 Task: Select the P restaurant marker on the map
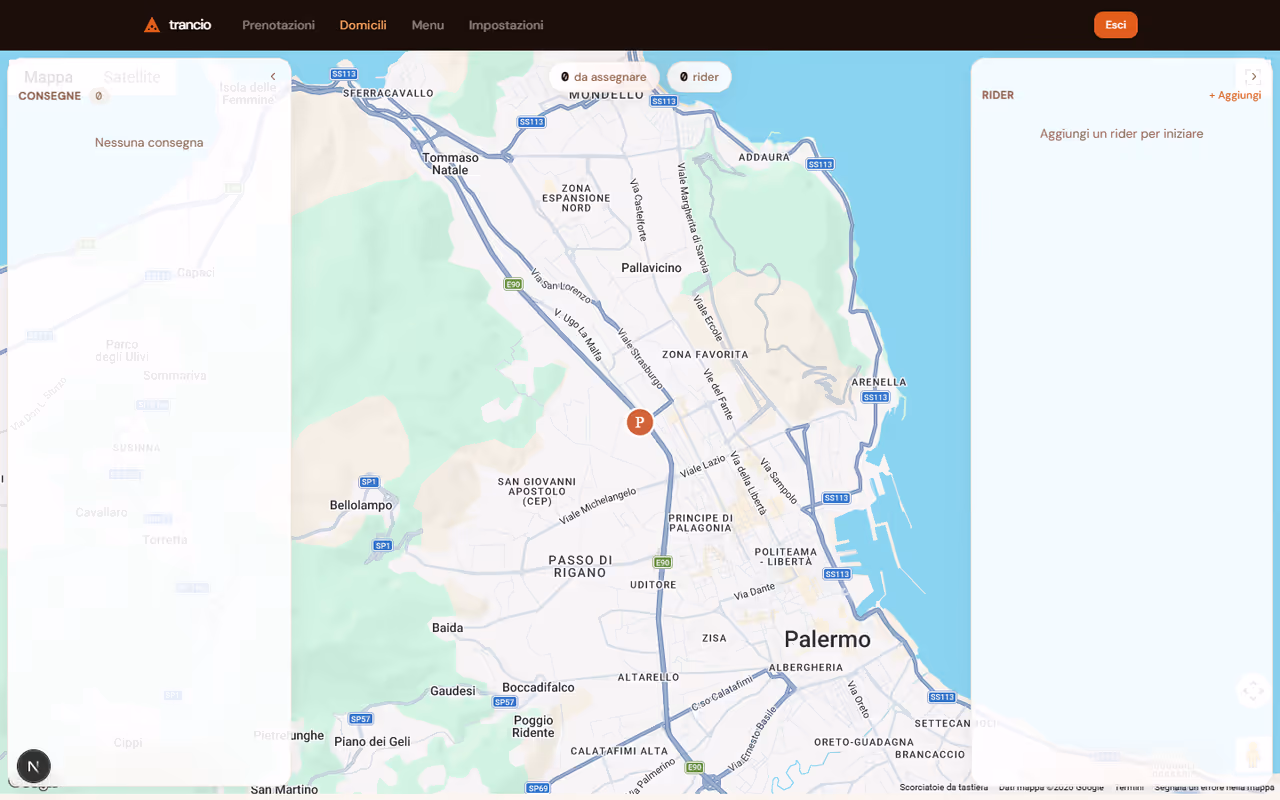pyautogui.click(x=639, y=422)
